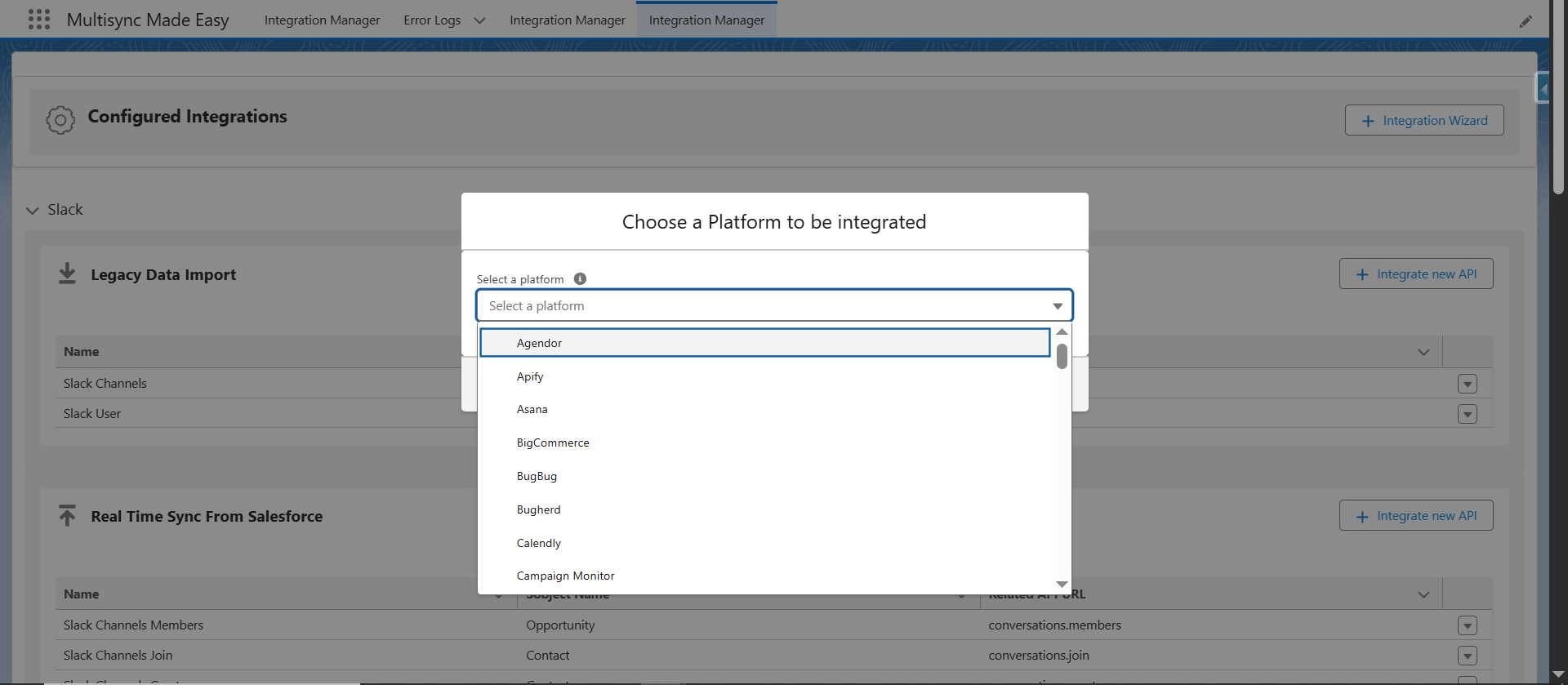The width and height of the screenshot is (1568, 685).
Task: Click Integrate new API for Real Time Sync
Action: pos(1415,516)
